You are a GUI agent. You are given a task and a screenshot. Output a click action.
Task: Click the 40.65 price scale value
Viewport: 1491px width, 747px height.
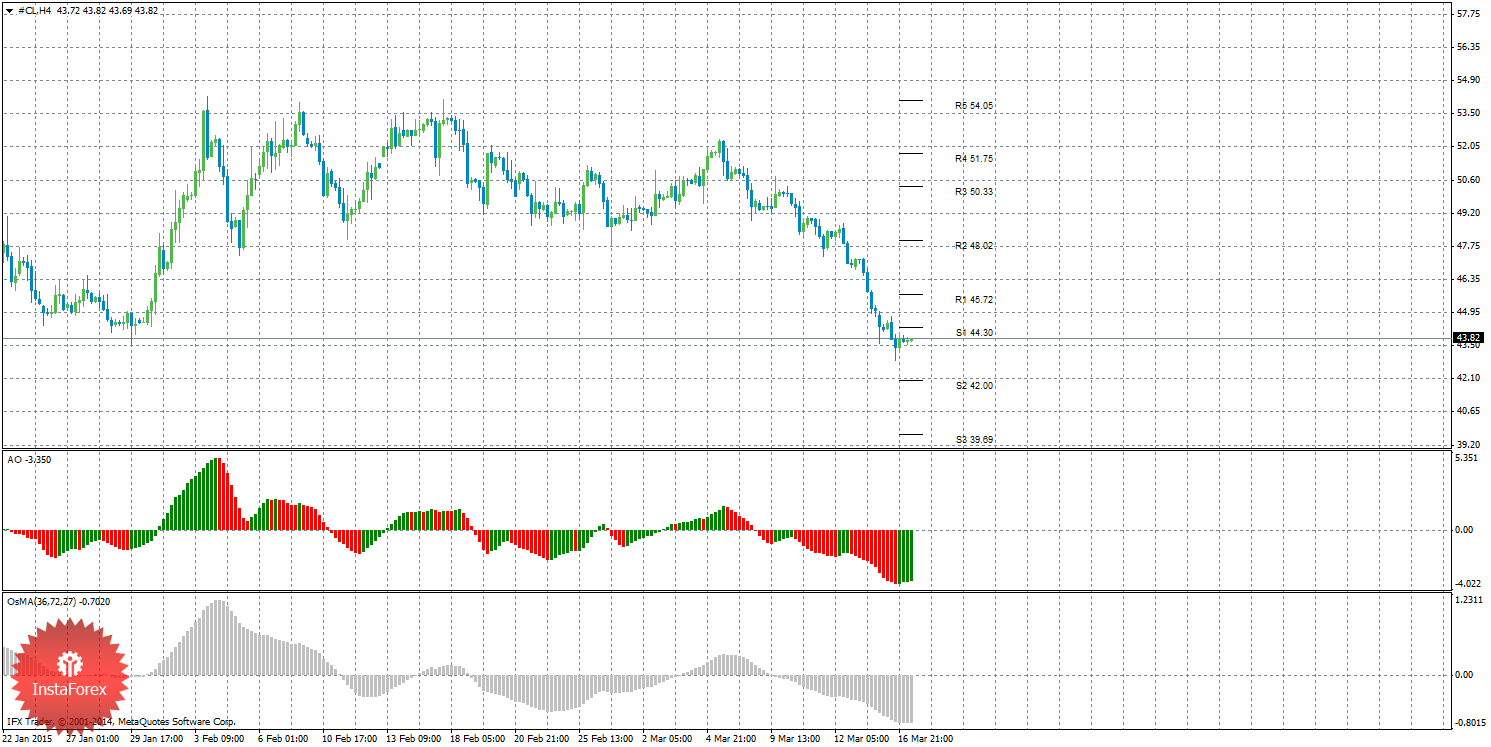point(1468,411)
